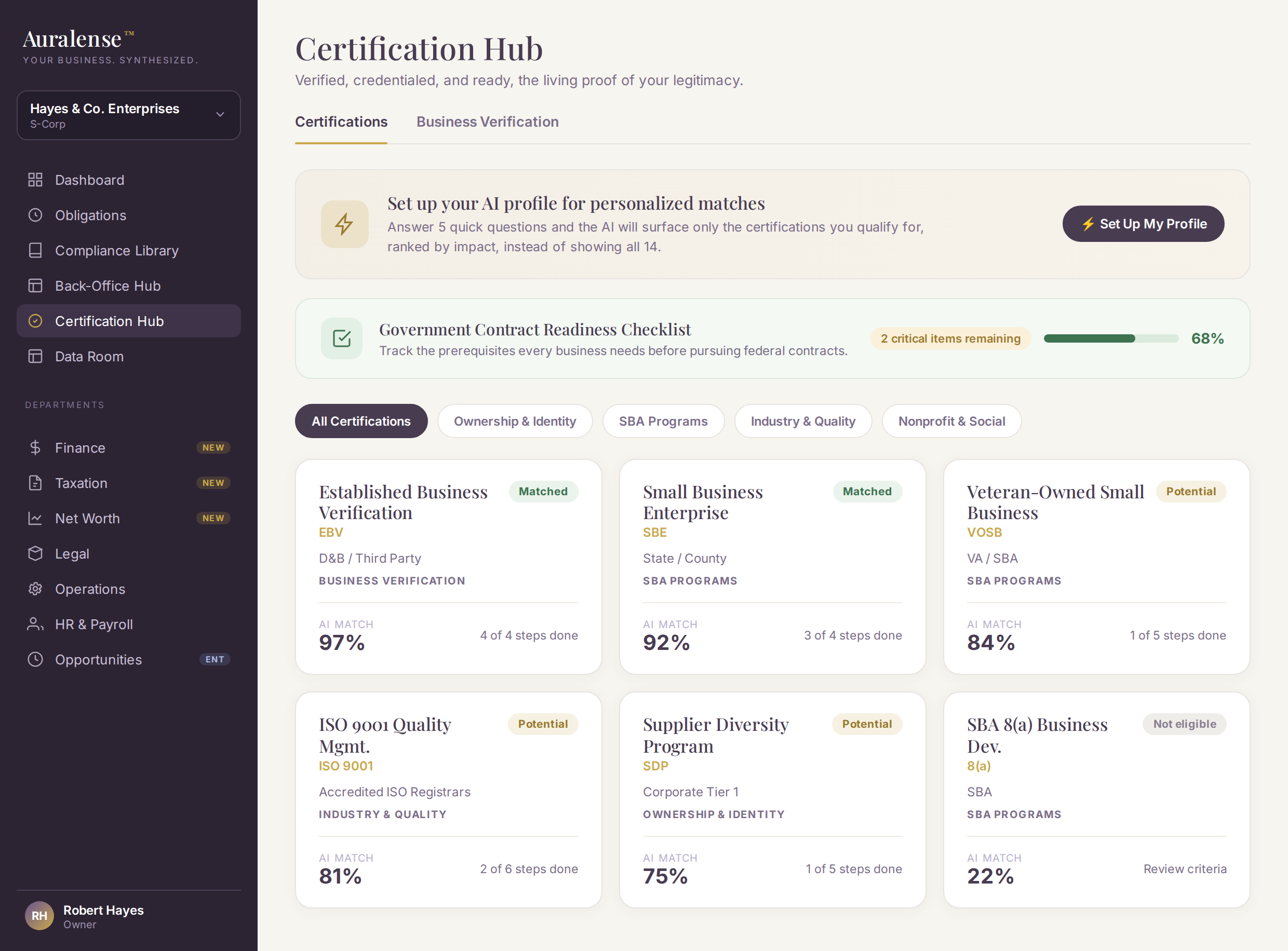Viewport: 1288px width, 951px height.
Task: Click the 2 critical items remaining badge
Action: 950,338
